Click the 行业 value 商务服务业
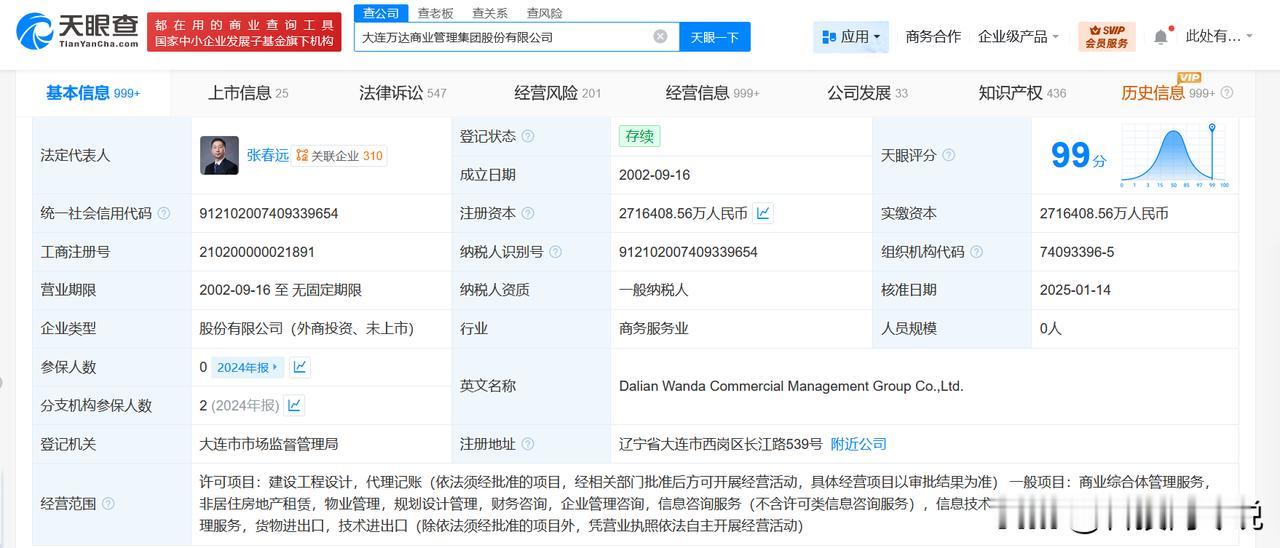This screenshot has width=1280, height=548. tap(654, 328)
